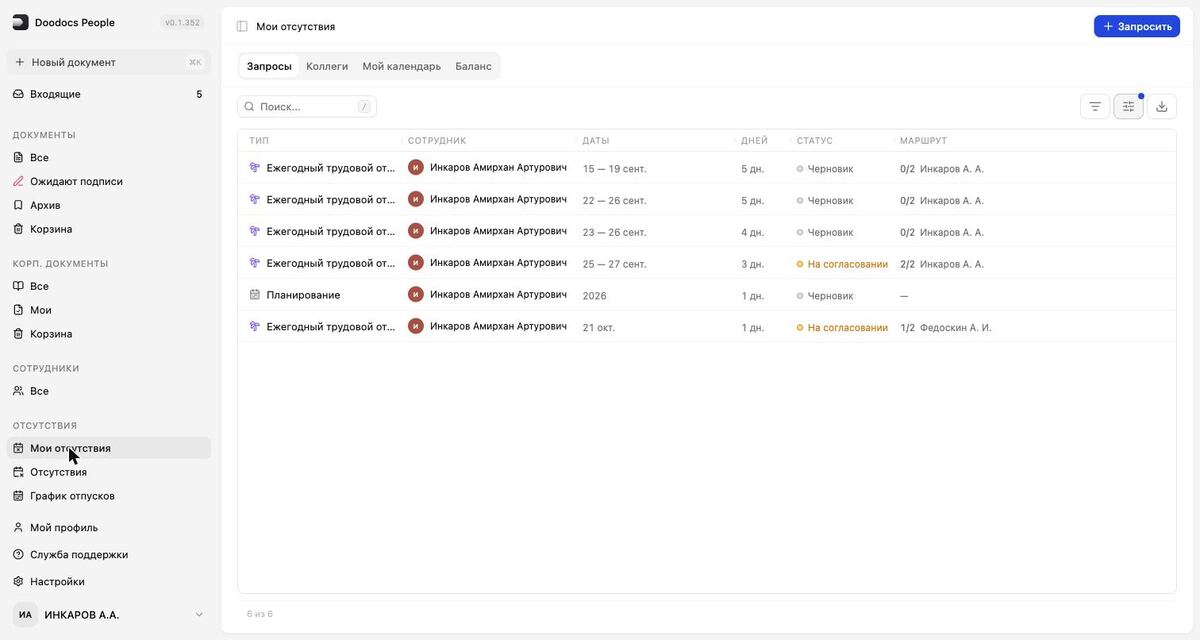The image size is (1200, 640).
Task: Open Ожидают подписи documents
Action: tap(109, 181)
